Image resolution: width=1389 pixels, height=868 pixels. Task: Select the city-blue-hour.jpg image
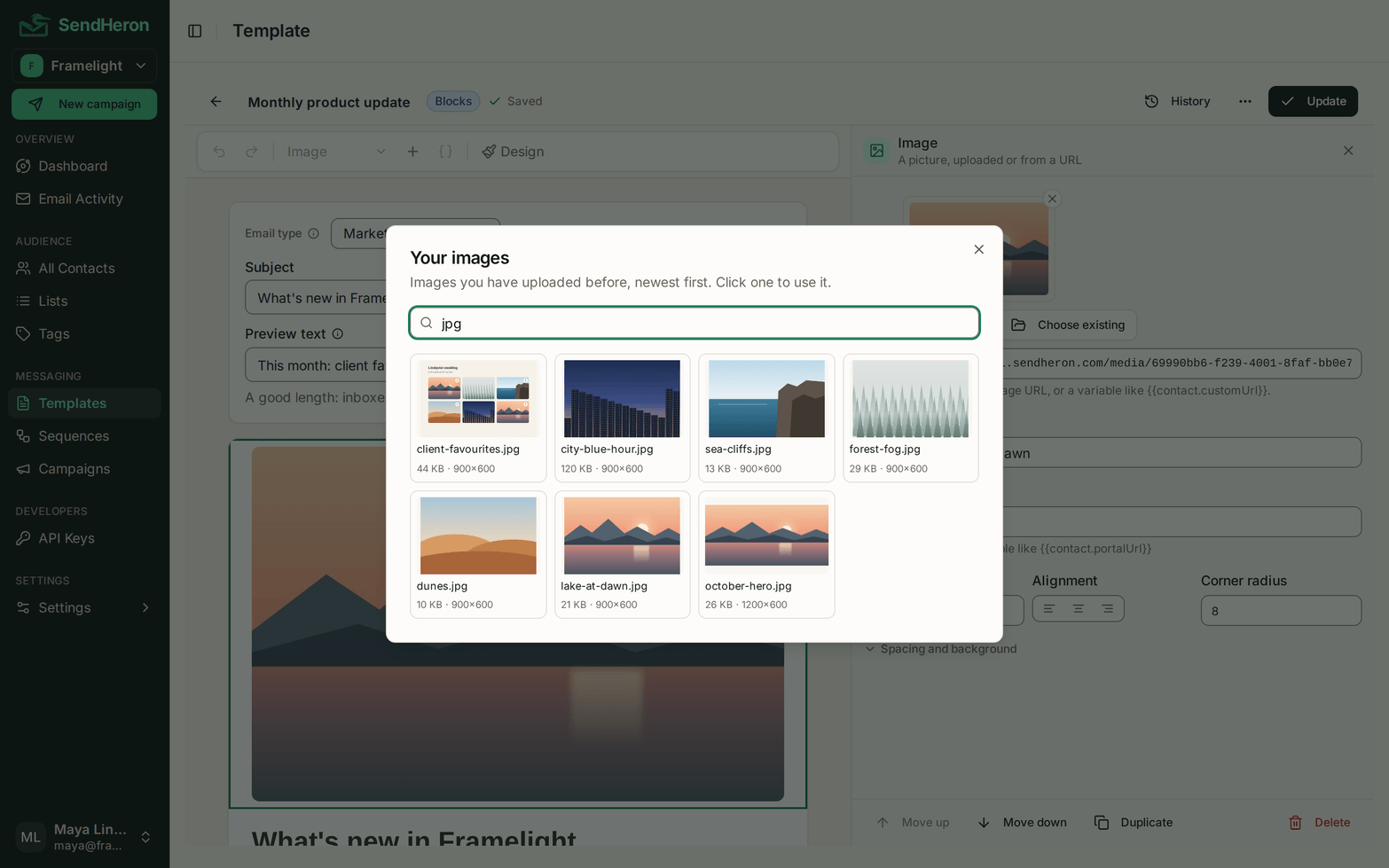point(622,418)
